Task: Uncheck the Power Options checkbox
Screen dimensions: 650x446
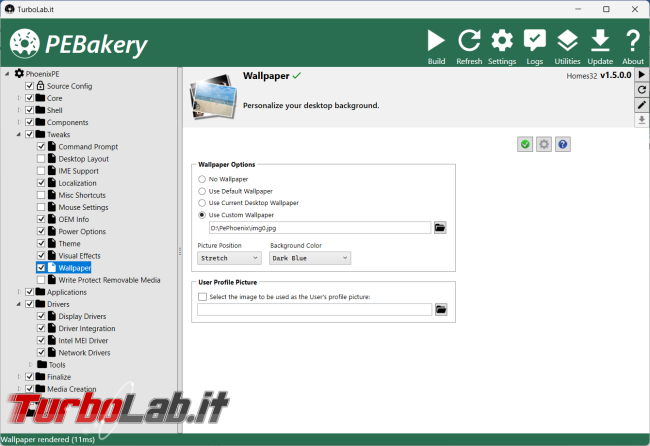Action: point(41,231)
